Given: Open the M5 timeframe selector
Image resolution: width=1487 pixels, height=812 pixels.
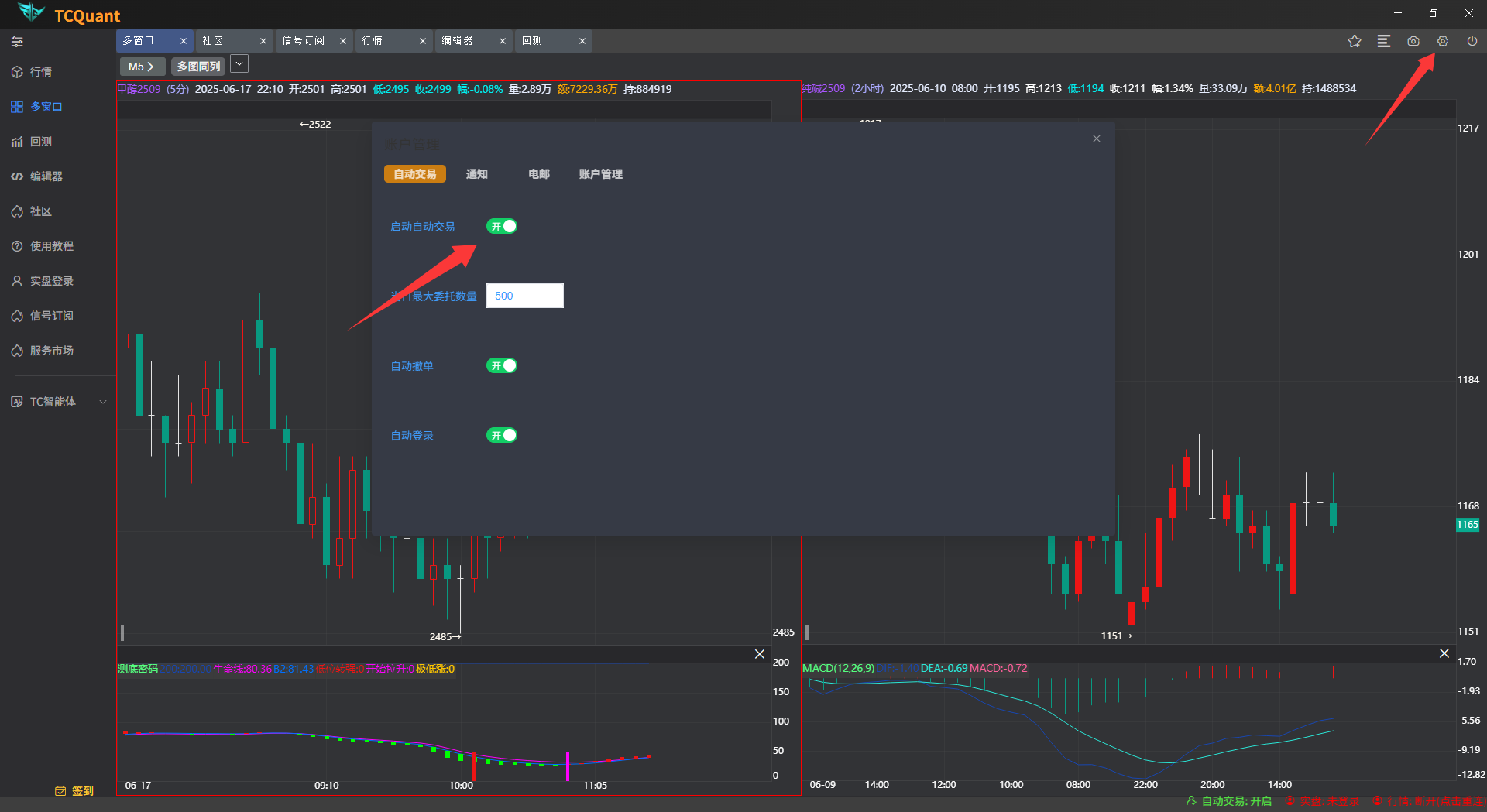Looking at the screenshot, I should pyautogui.click(x=141, y=67).
